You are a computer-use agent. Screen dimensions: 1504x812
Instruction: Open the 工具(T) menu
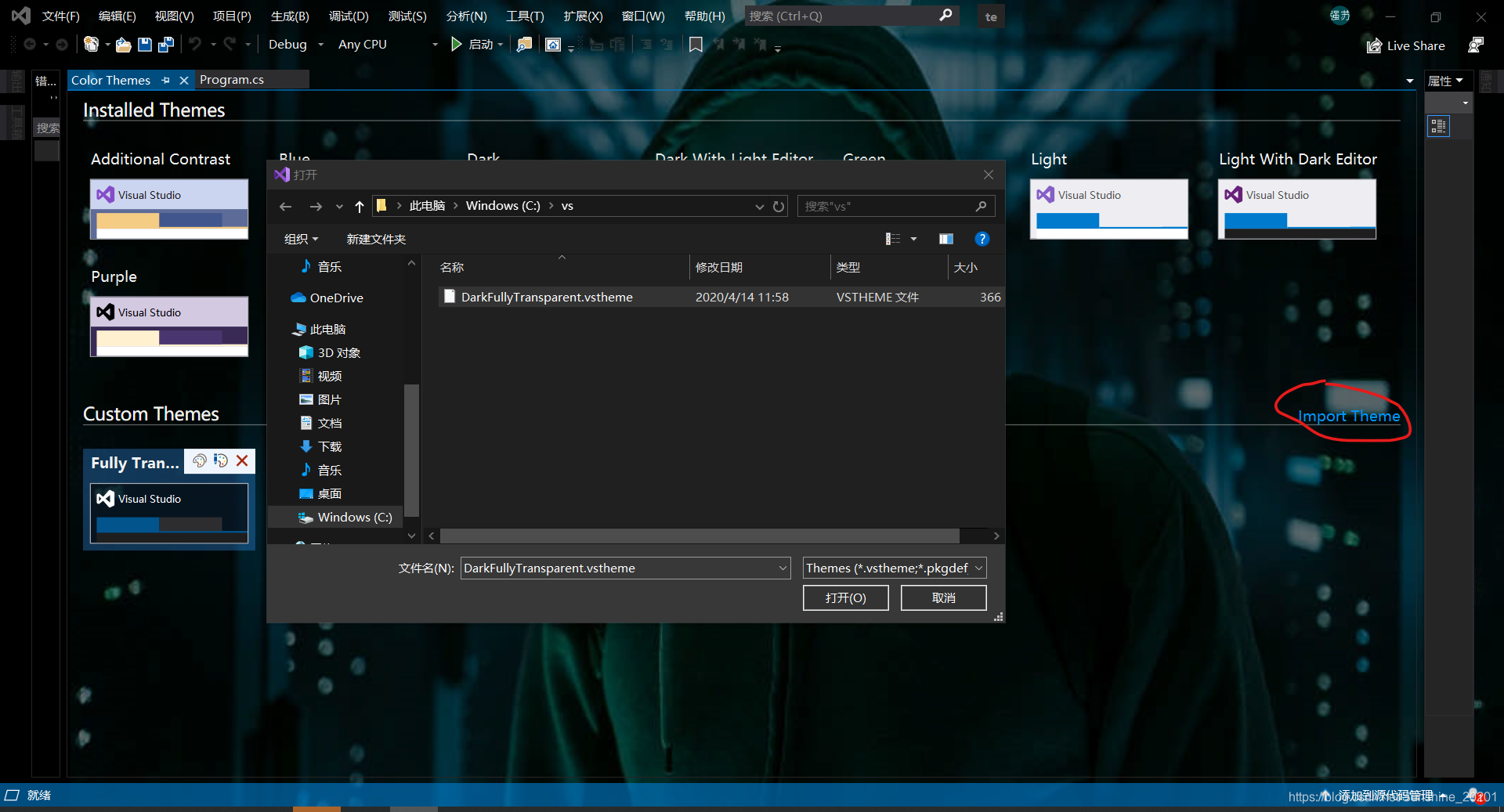point(525,16)
